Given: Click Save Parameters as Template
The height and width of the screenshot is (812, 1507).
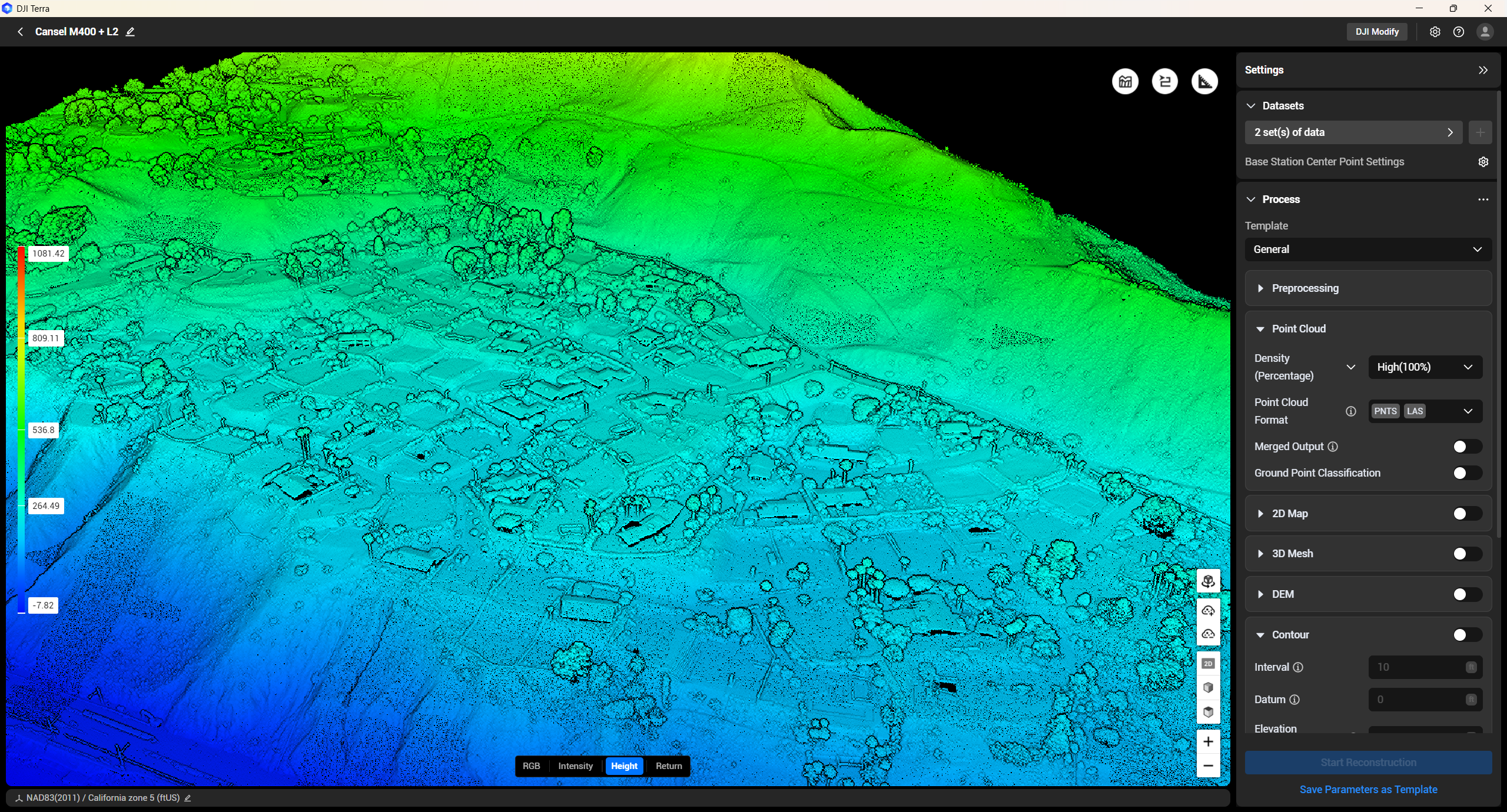Looking at the screenshot, I should 1368,789.
